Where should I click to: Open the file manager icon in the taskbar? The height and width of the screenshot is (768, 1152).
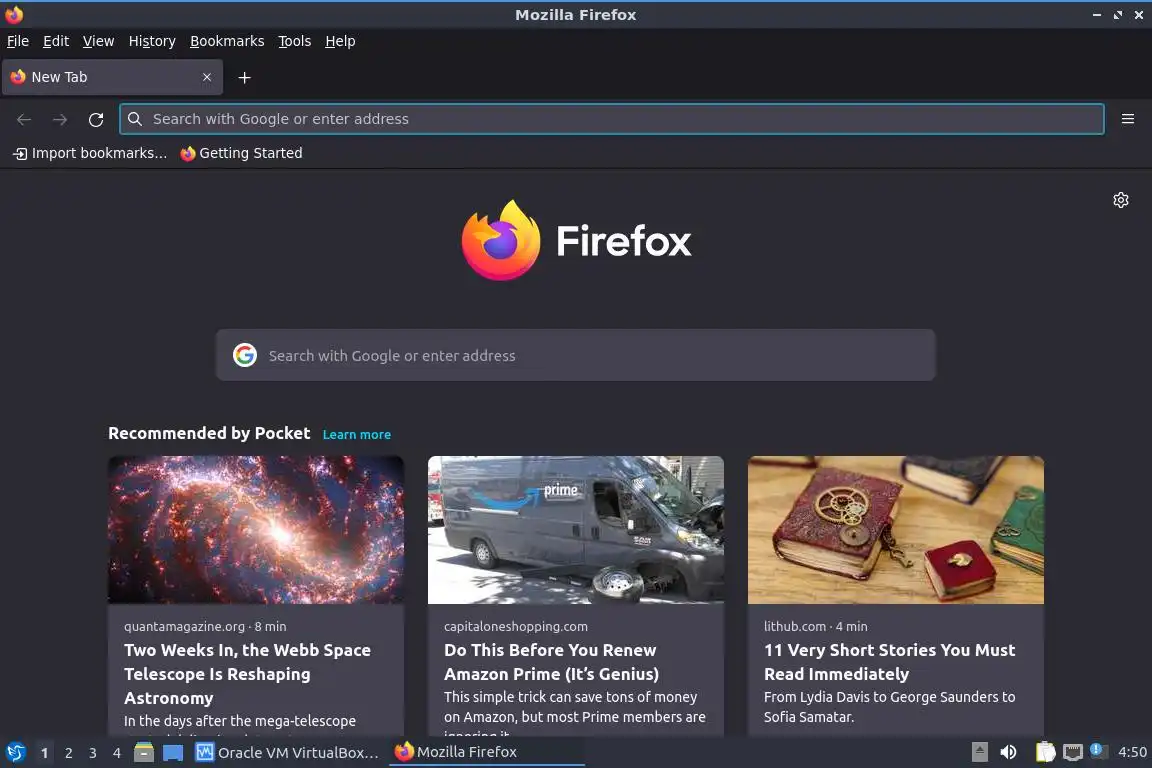144,752
